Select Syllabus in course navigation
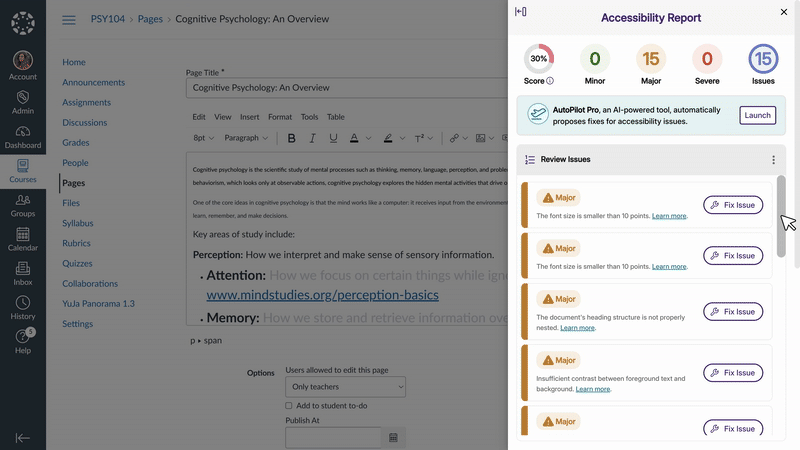The width and height of the screenshot is (800, 450). [x=78, y=223]
